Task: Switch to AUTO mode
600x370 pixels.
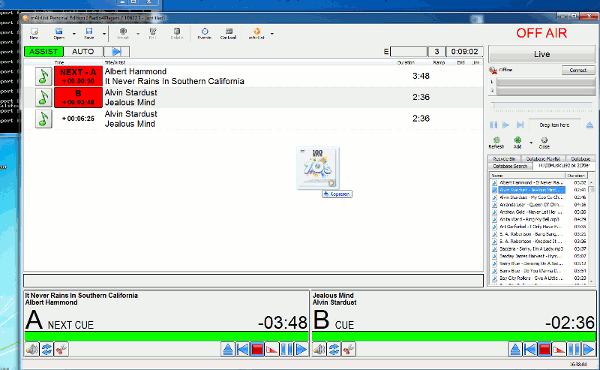Action: pos(83,51)
